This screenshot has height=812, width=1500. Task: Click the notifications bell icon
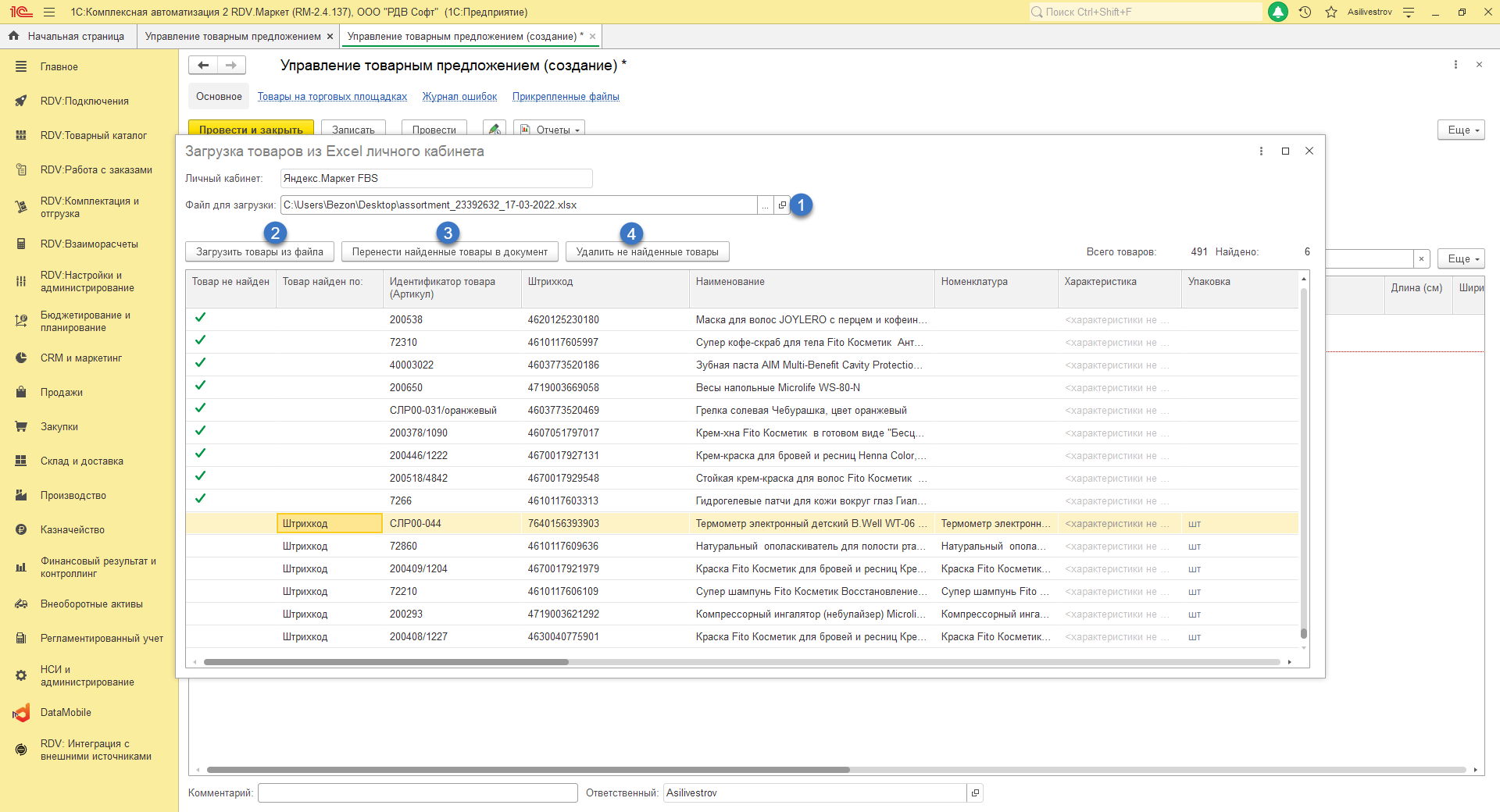pos(1278,12)
